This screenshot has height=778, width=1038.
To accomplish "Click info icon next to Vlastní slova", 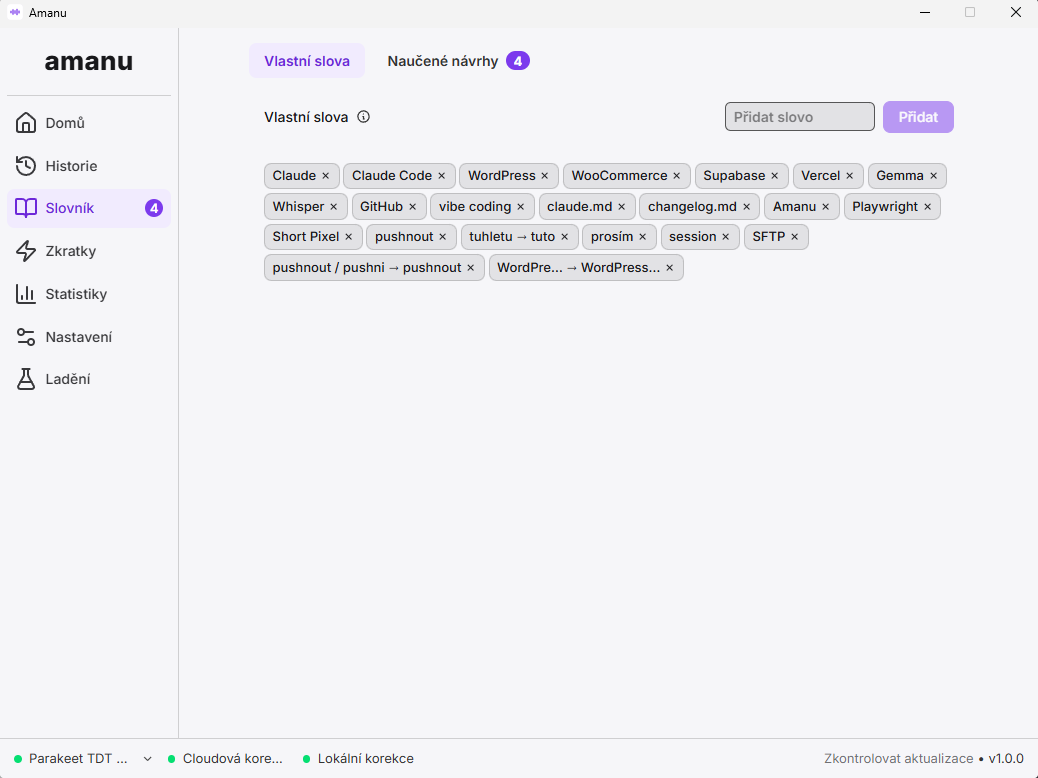I will click(x=363, y=117).
